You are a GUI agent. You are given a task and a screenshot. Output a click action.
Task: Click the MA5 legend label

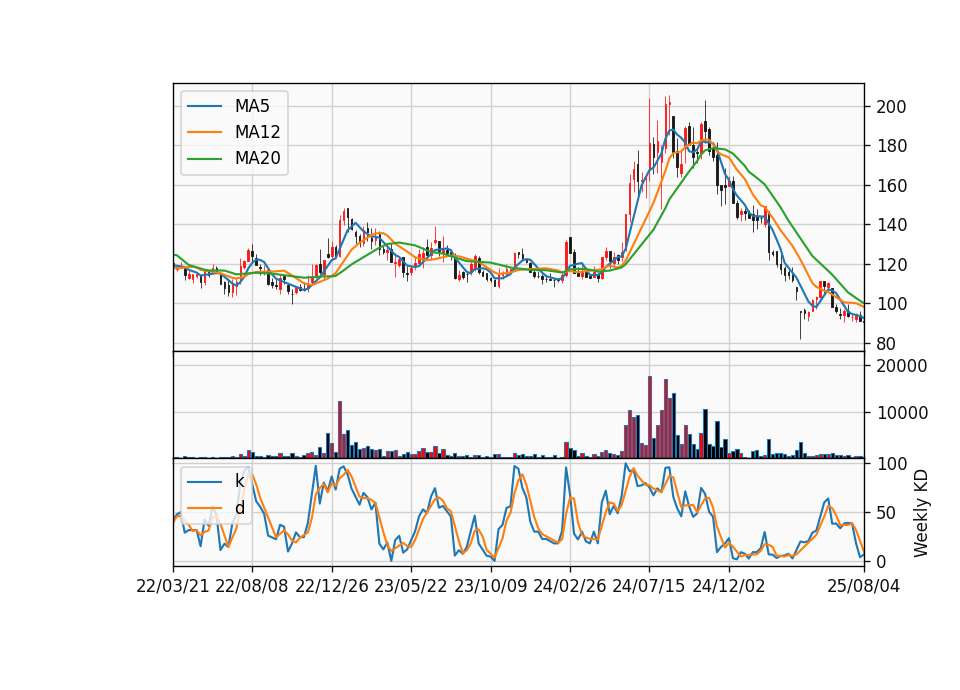pos(252,106)
